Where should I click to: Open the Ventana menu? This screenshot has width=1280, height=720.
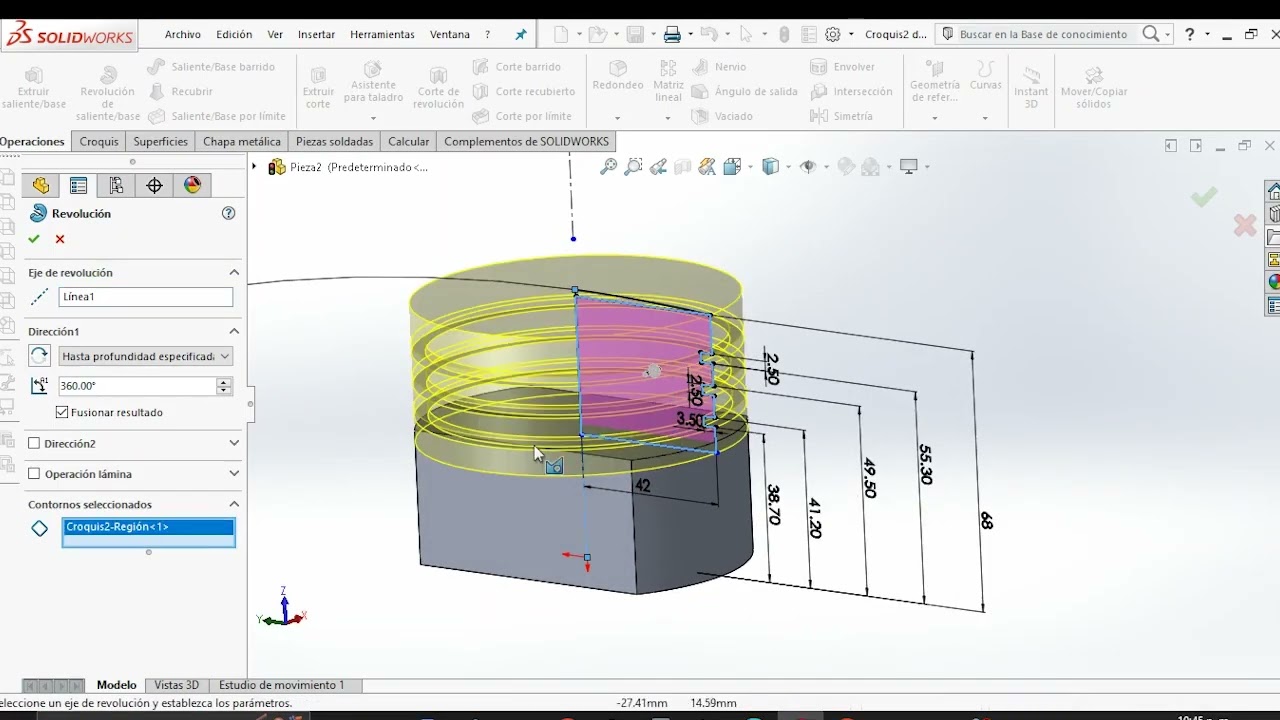(x=449, y=34)
